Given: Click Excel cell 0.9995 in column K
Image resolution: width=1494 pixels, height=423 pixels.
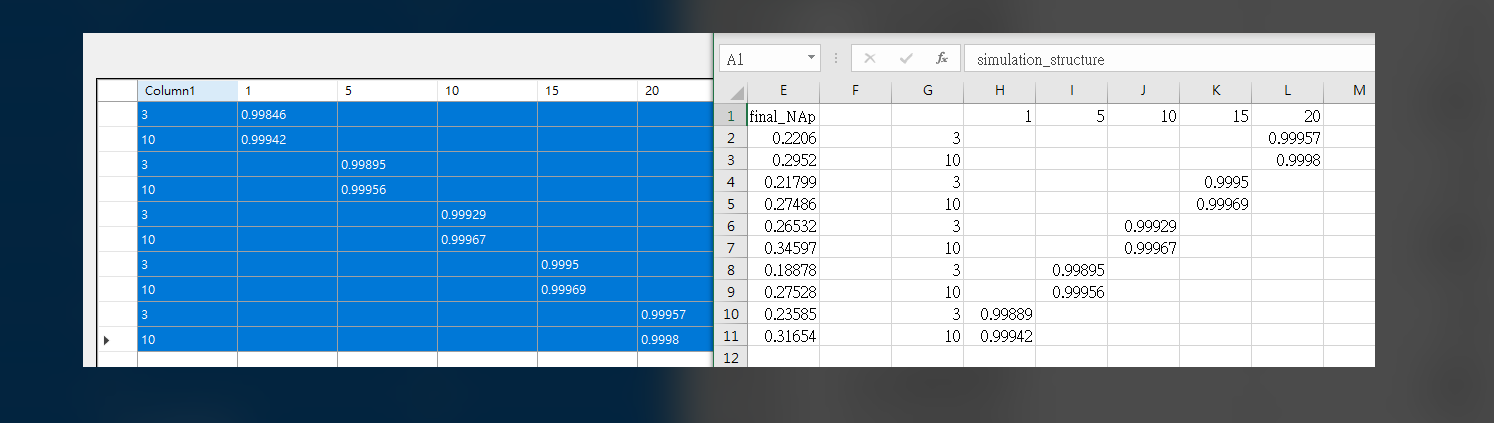Looking at the screenshot, I should [x=1215, y=181].
